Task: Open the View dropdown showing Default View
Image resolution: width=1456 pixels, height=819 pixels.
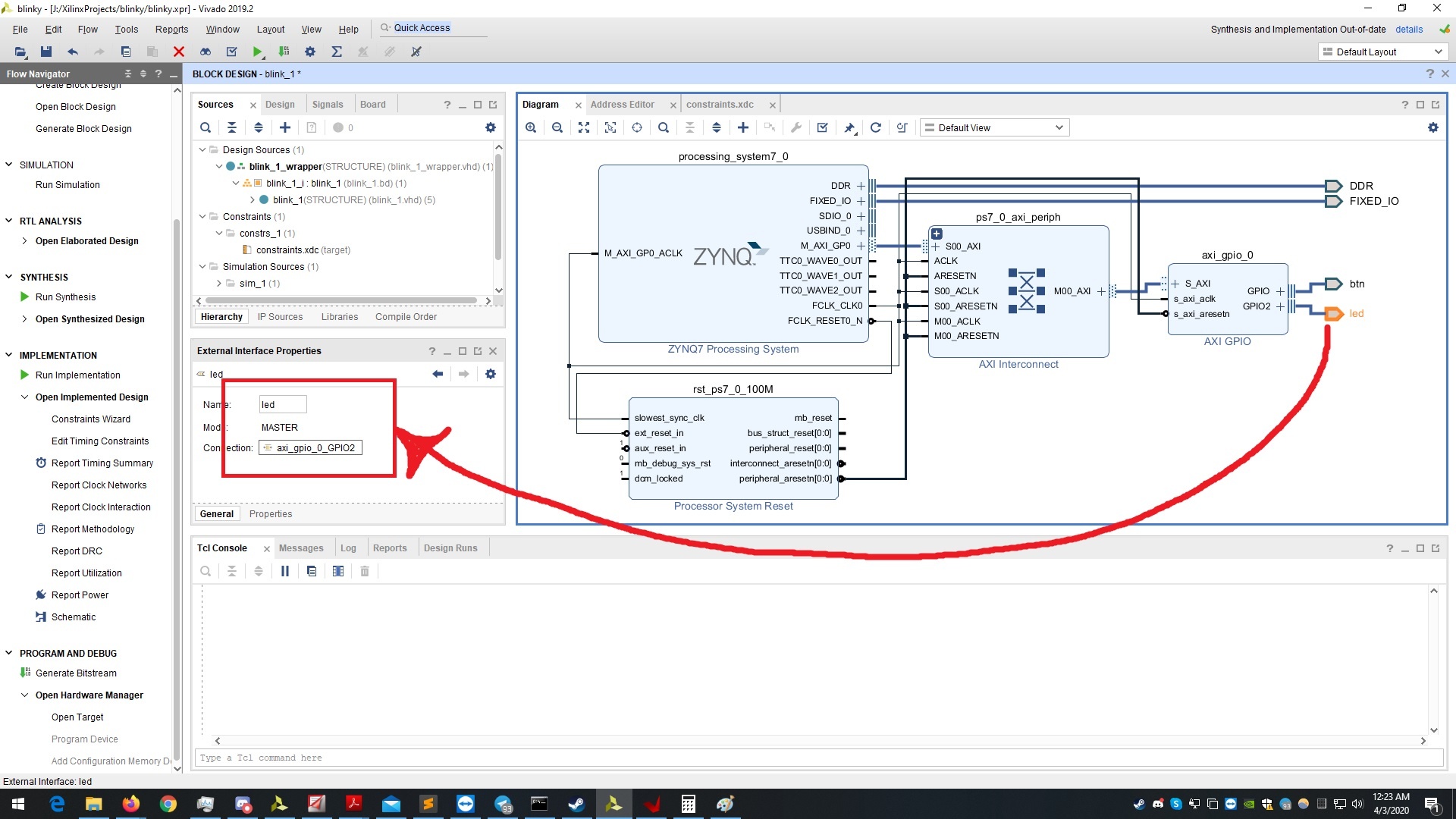Action: pos(994,127)
